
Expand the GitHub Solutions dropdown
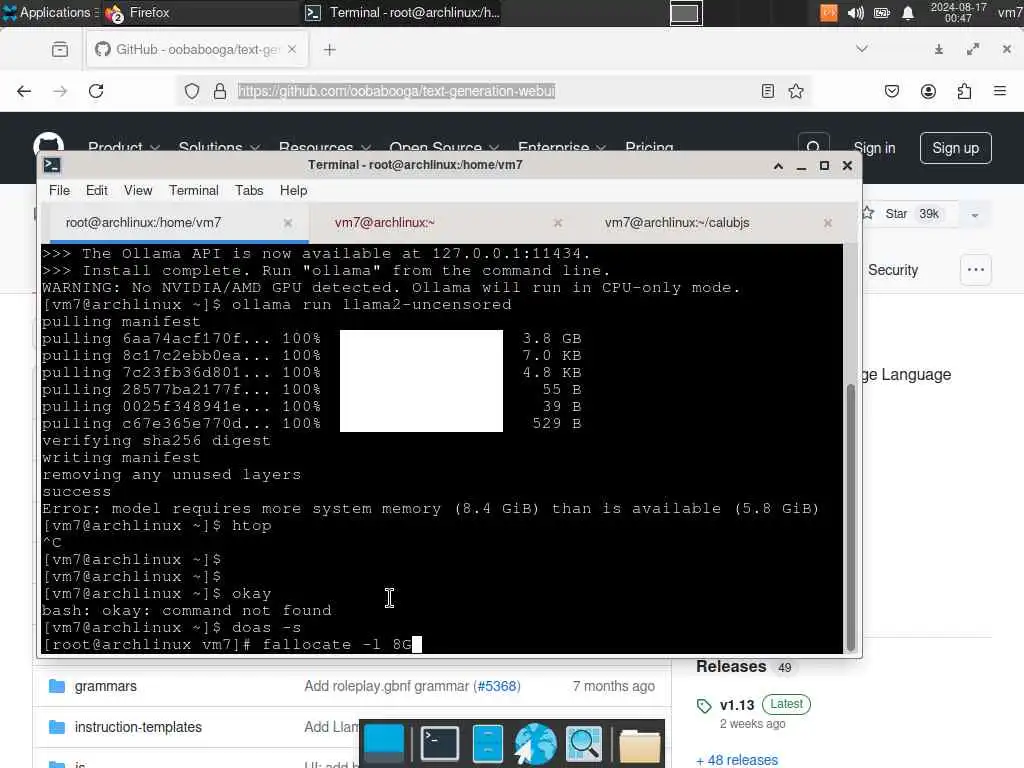pos(219,148)
